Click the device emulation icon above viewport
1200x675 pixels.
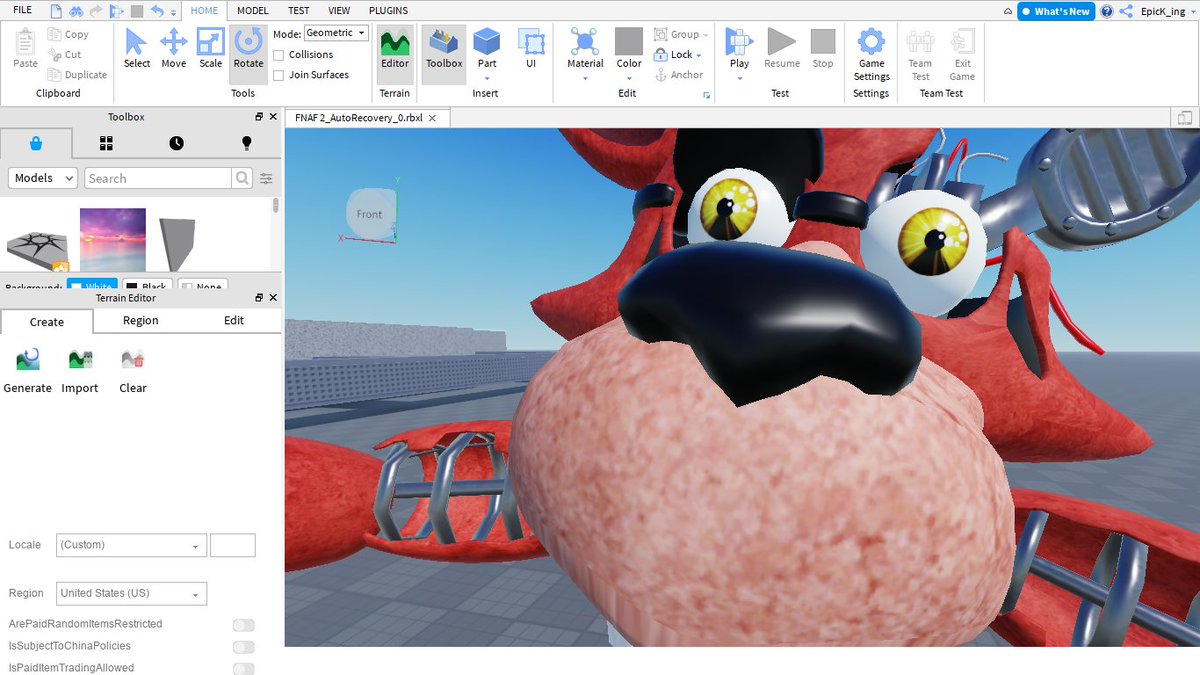[1186, 118]
